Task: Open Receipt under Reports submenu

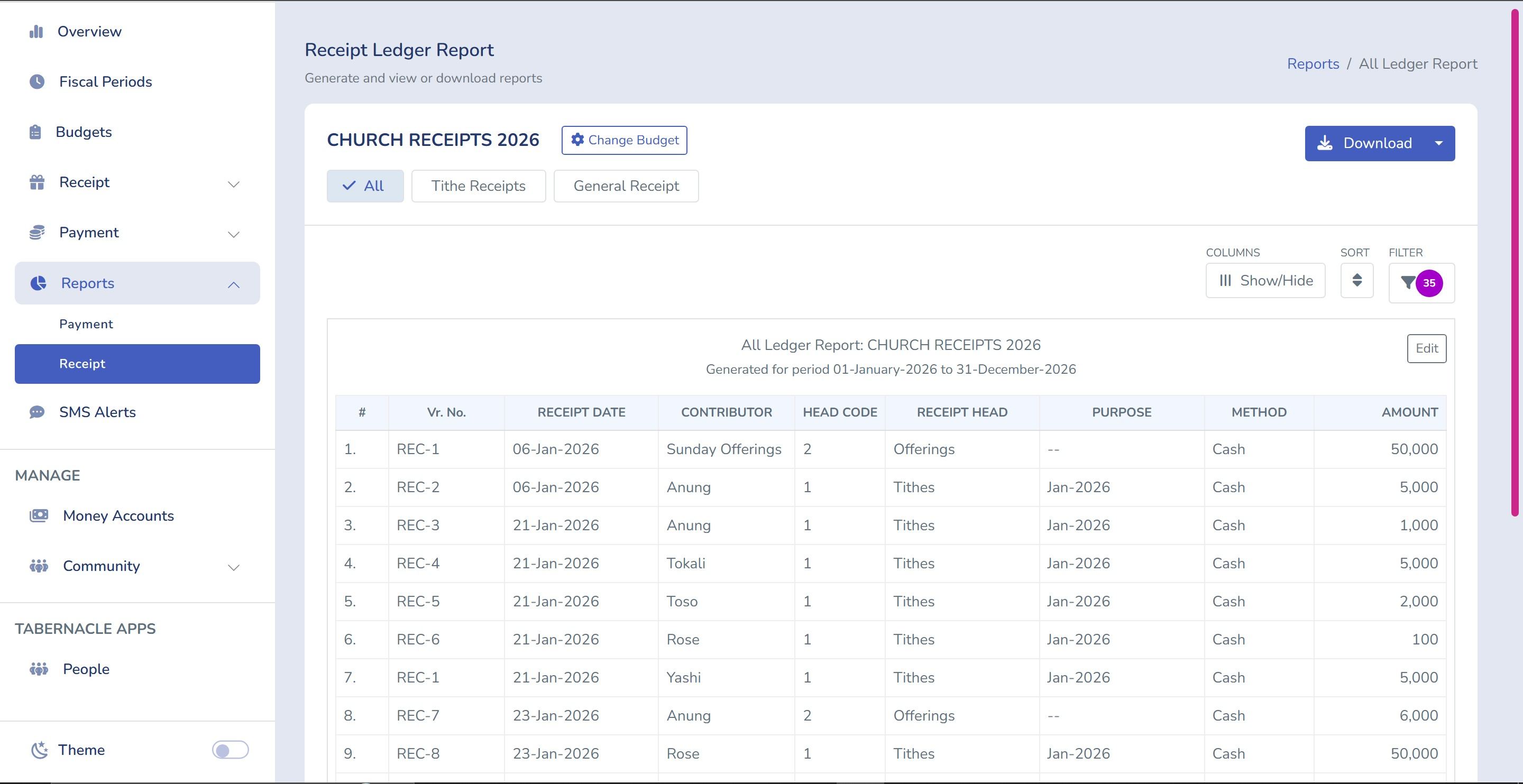Action: pyautogui.click(x=137, y=364)
